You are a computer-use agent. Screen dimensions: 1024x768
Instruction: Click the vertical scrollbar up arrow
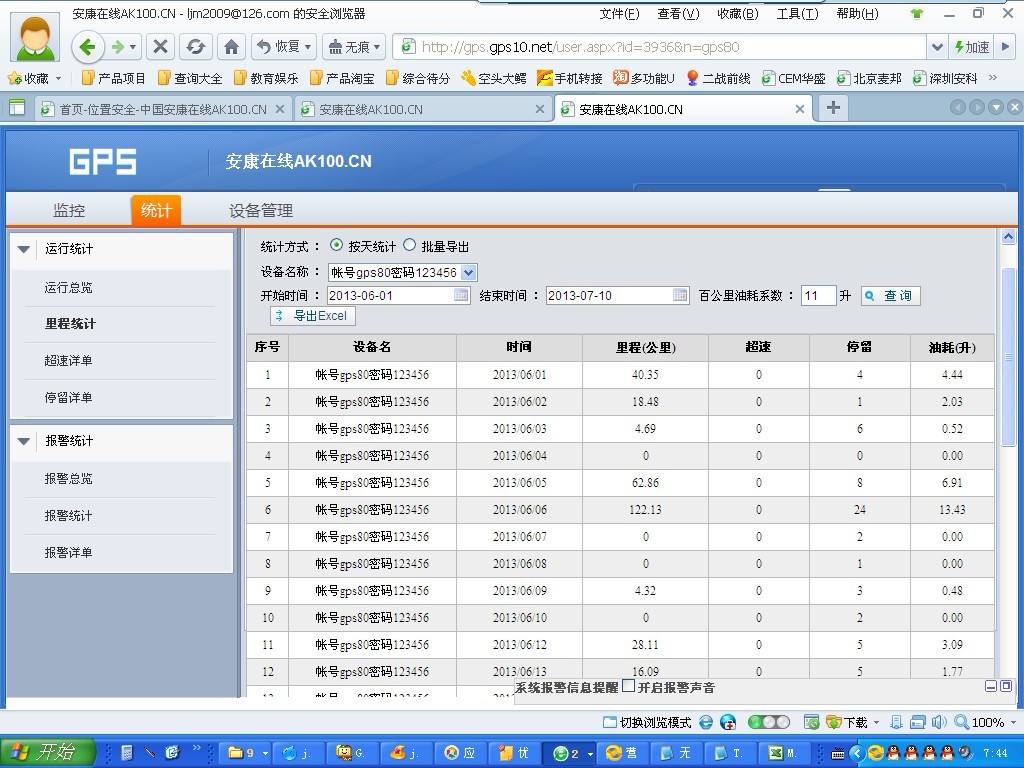coord(1008,236)
